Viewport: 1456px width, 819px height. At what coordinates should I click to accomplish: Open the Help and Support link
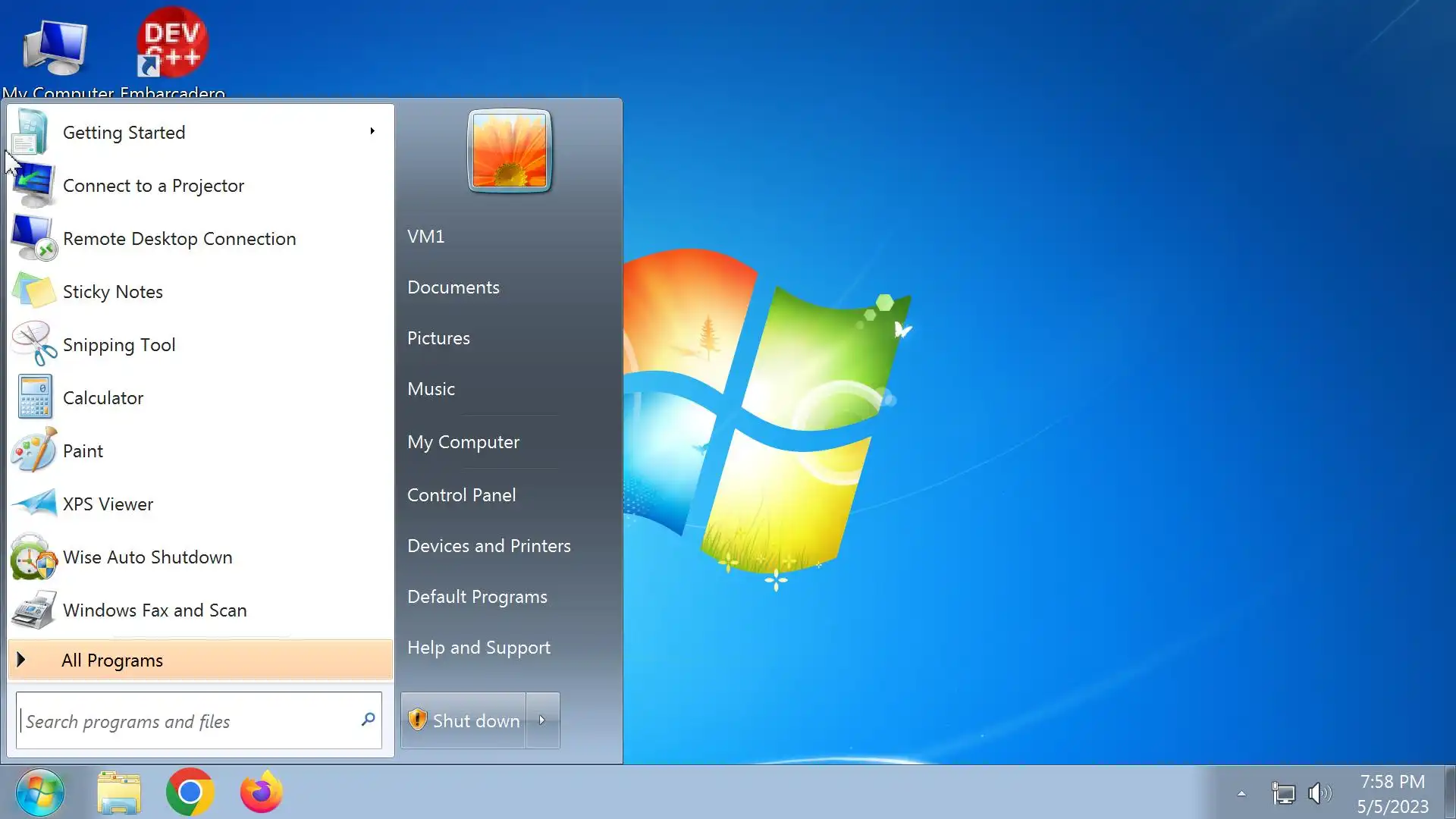coord(479,648)
